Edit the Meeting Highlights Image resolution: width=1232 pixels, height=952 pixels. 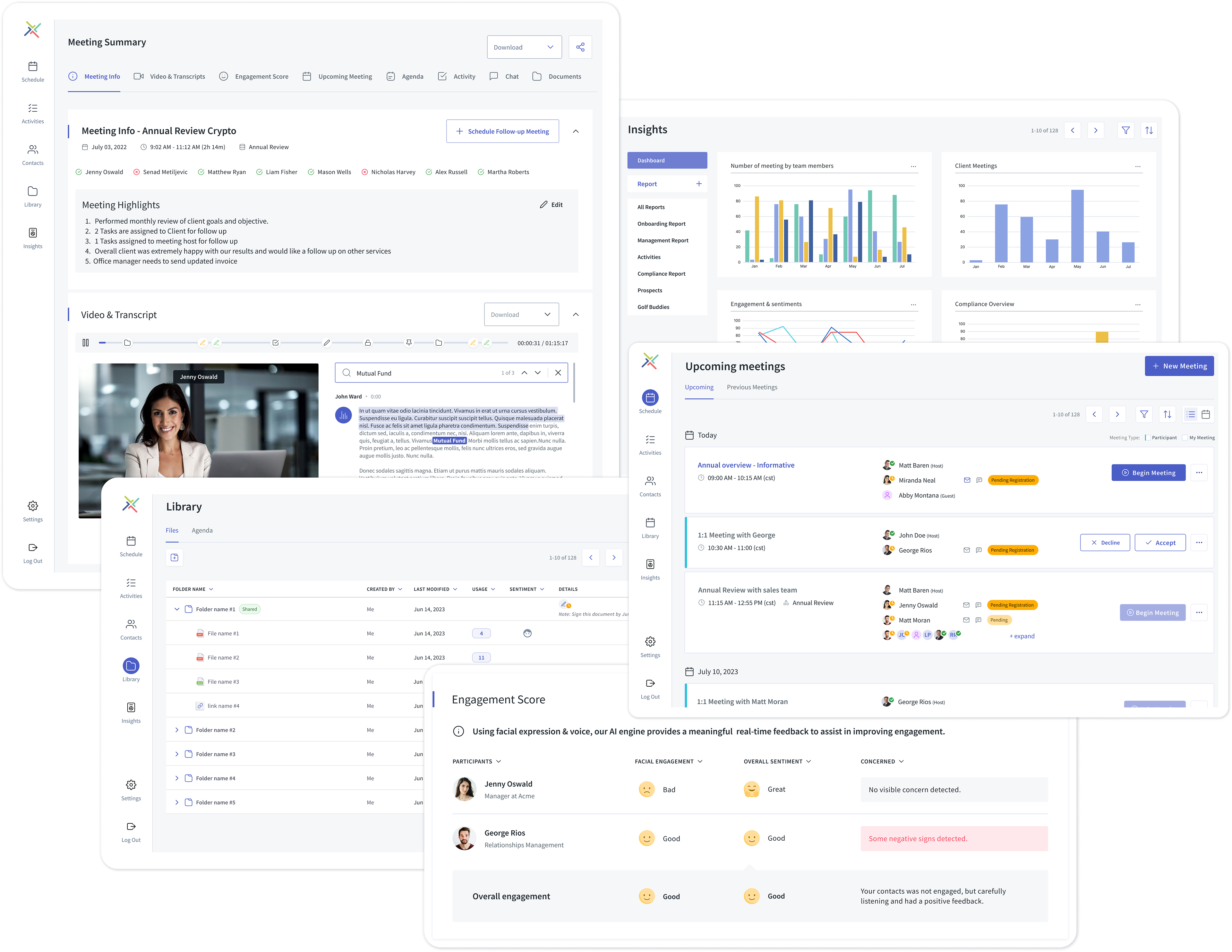[x=551, y=205]
